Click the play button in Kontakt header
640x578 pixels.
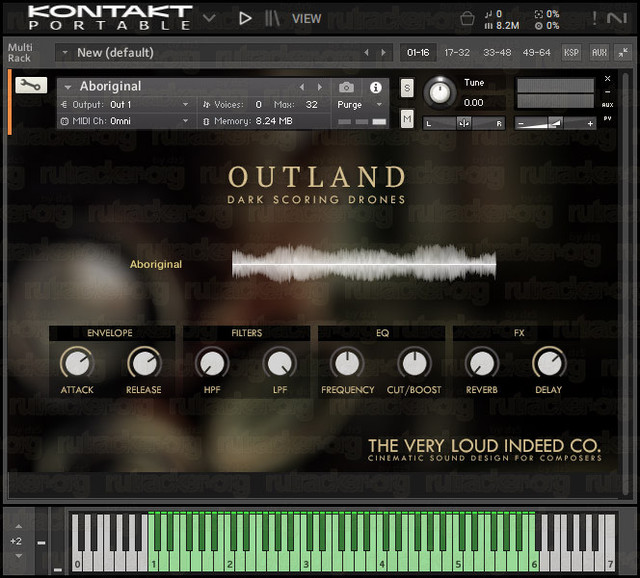(244, 18)
